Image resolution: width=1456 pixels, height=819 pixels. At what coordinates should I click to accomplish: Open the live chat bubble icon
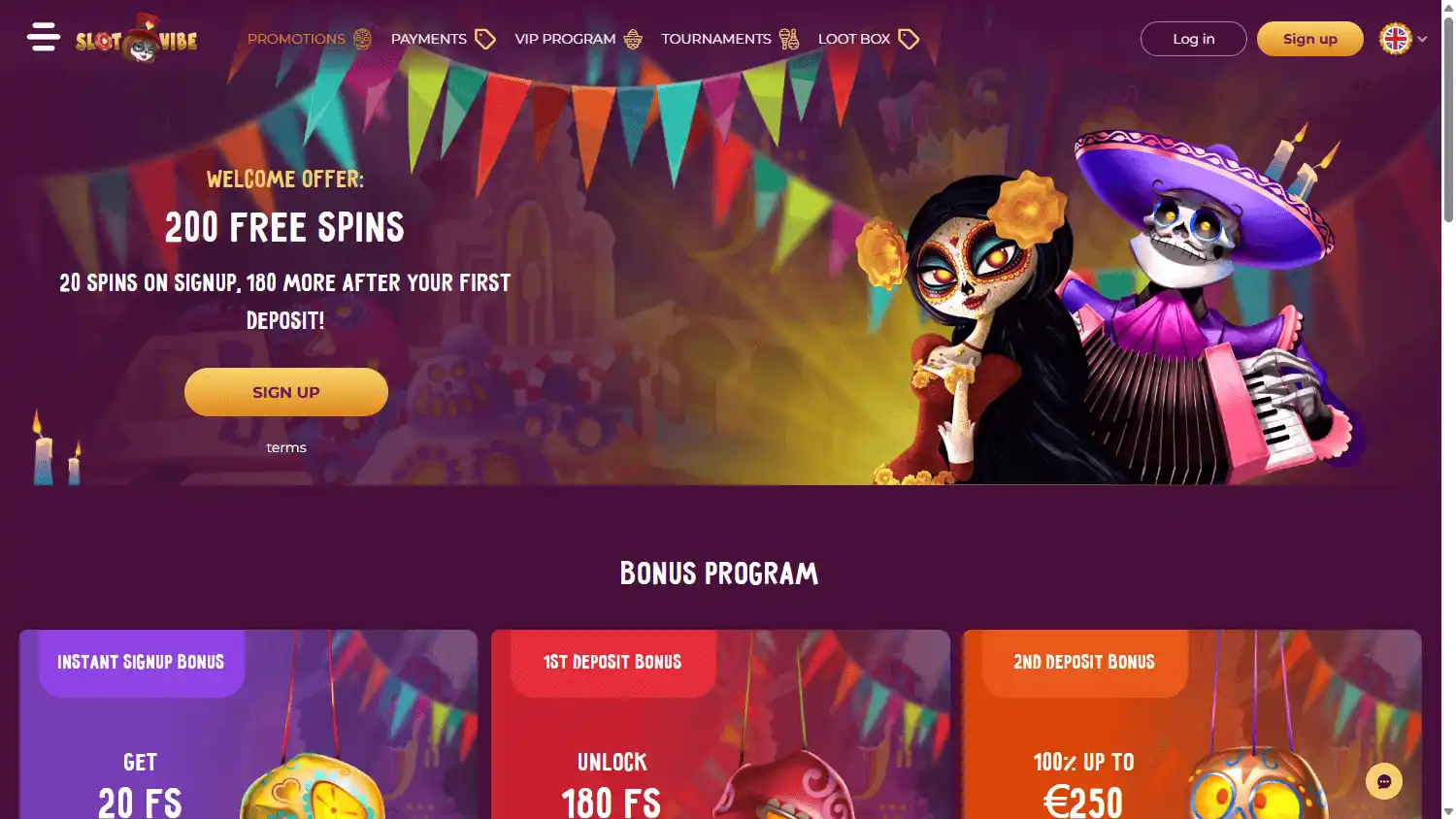pos(1384,781)
